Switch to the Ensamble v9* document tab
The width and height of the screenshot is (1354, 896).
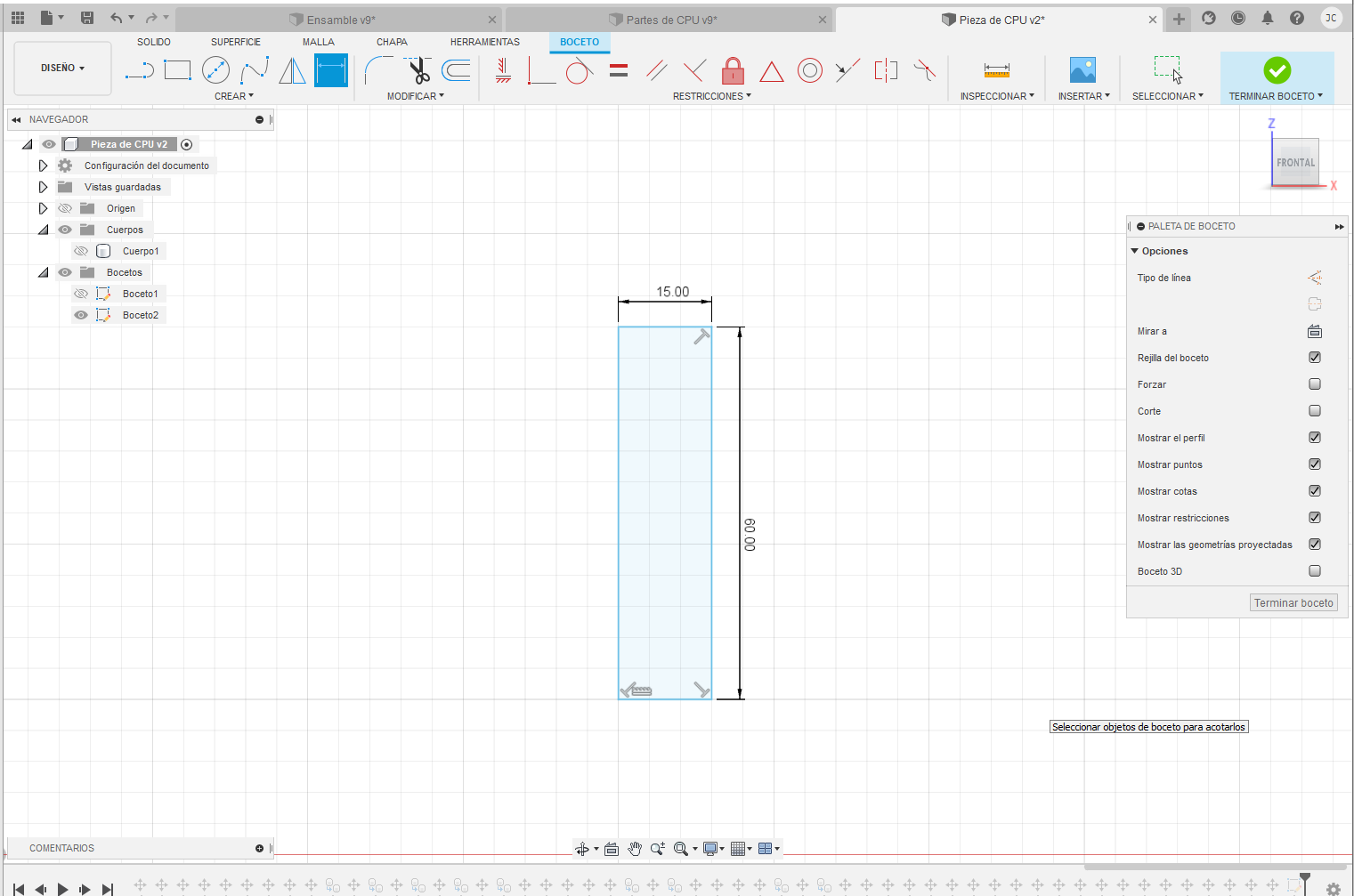[x=340, y=20]
